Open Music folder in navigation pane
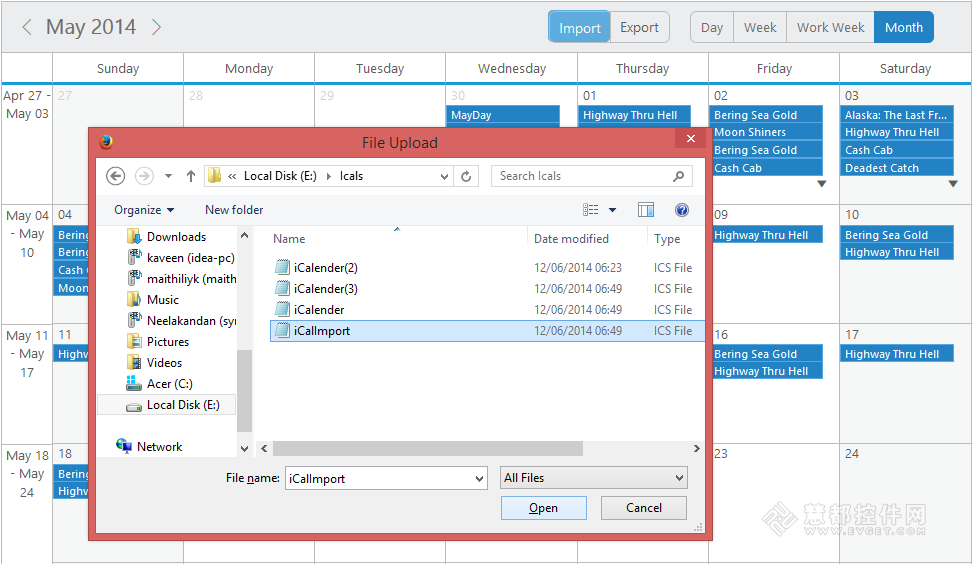 pos(153,300)
